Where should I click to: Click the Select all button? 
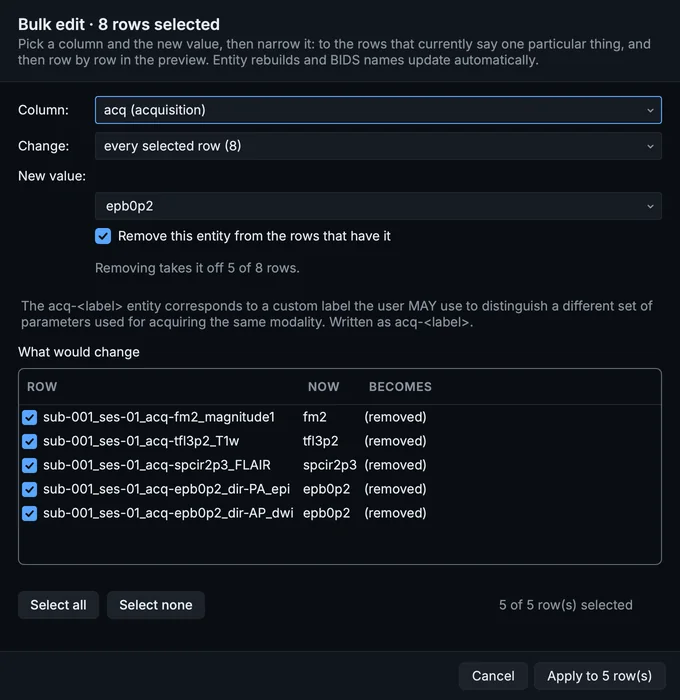(x=58, y=605)
